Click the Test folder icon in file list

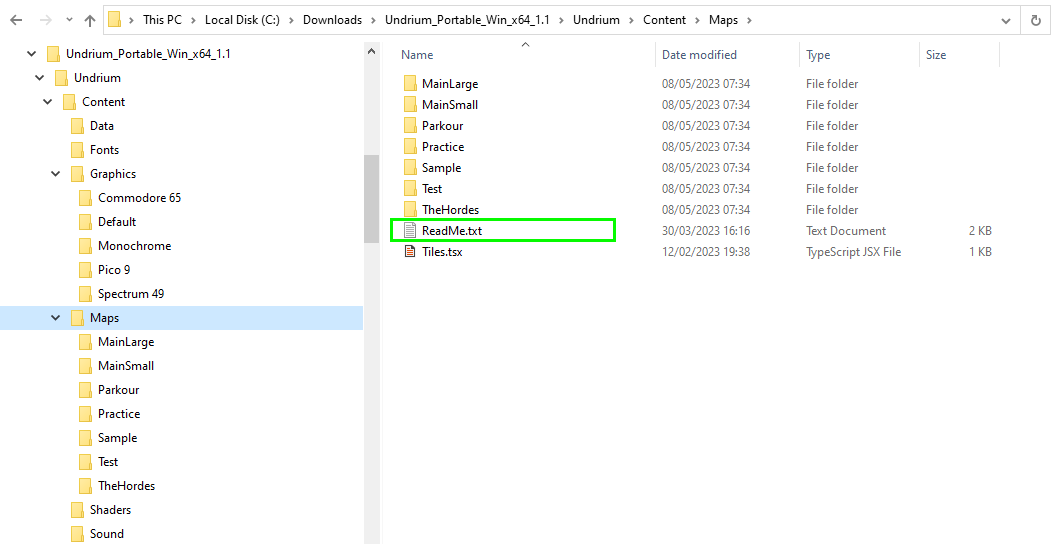point(410,189)
